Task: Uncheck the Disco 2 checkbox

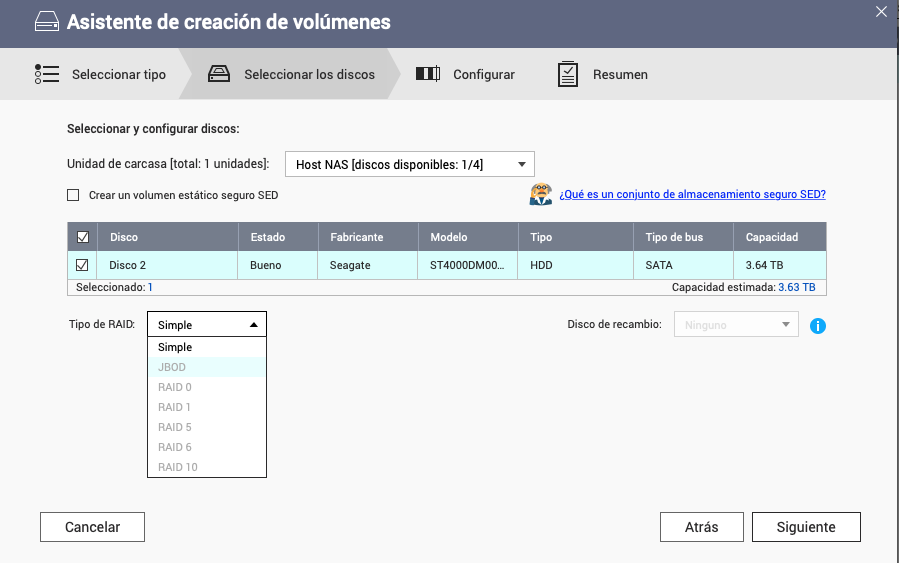Action: pyautogui.click(x=82, y=265)
